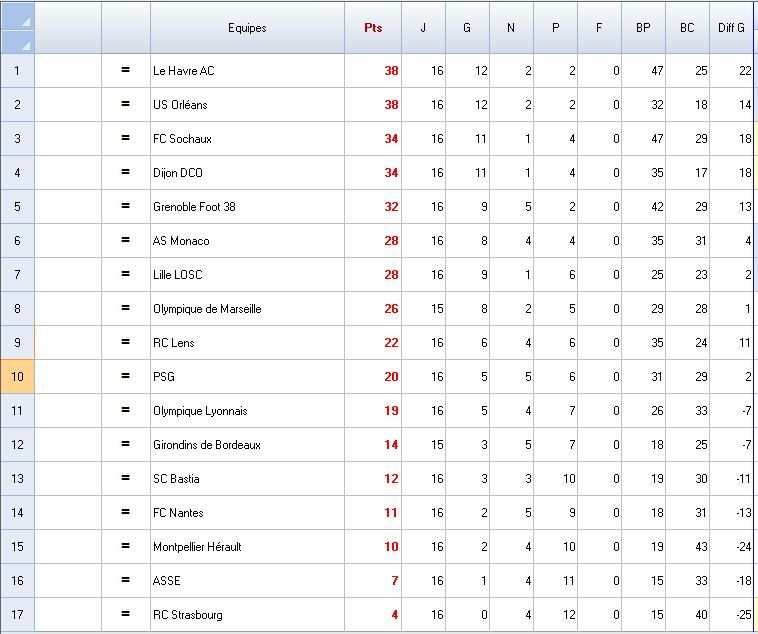Click the Girondins de Bordeaux team name
Screen dimensions: 758x634
(207, 445)
